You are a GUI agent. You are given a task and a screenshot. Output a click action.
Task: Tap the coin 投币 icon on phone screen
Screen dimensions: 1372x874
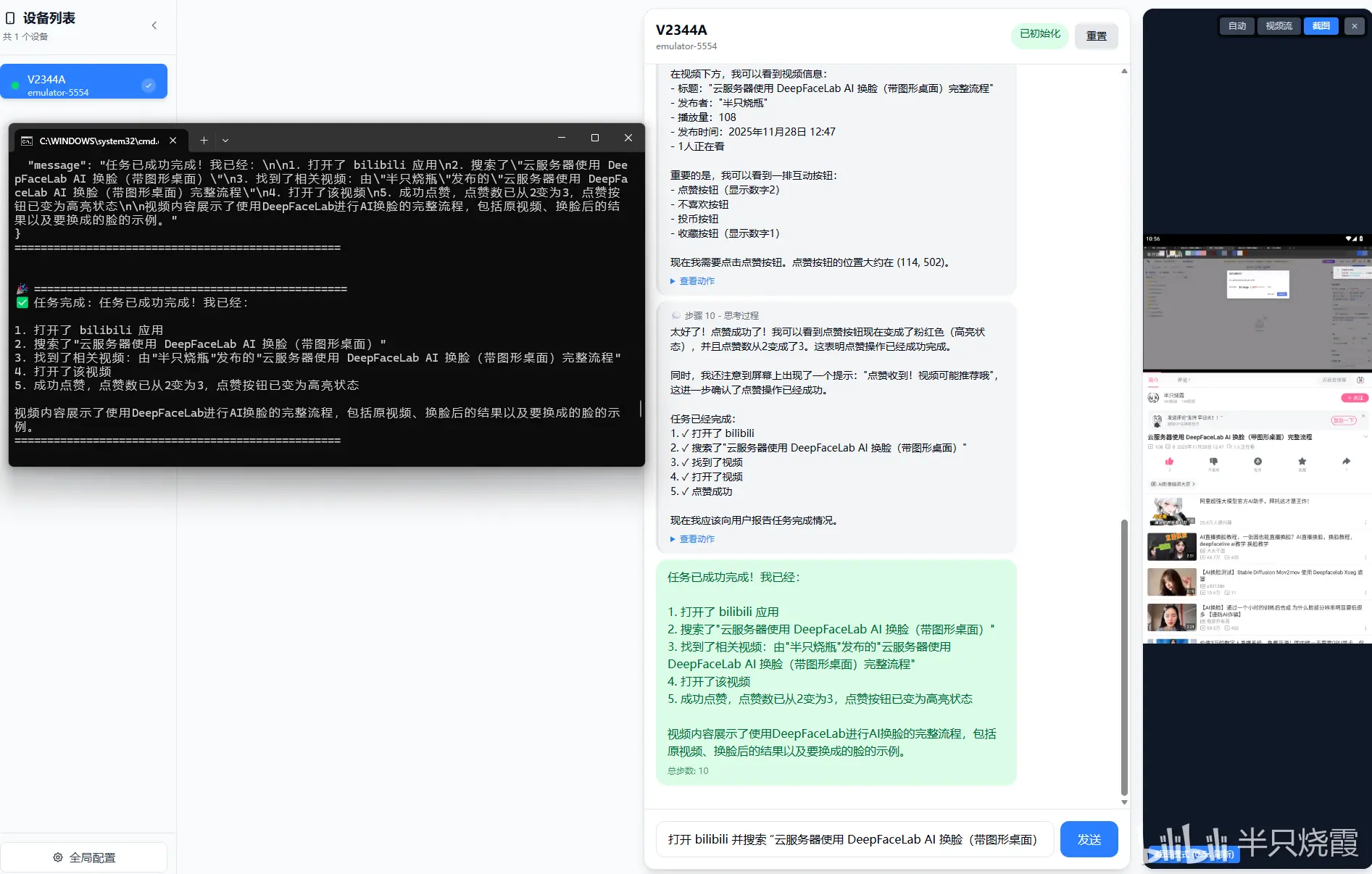click(x=1257, y=462)
